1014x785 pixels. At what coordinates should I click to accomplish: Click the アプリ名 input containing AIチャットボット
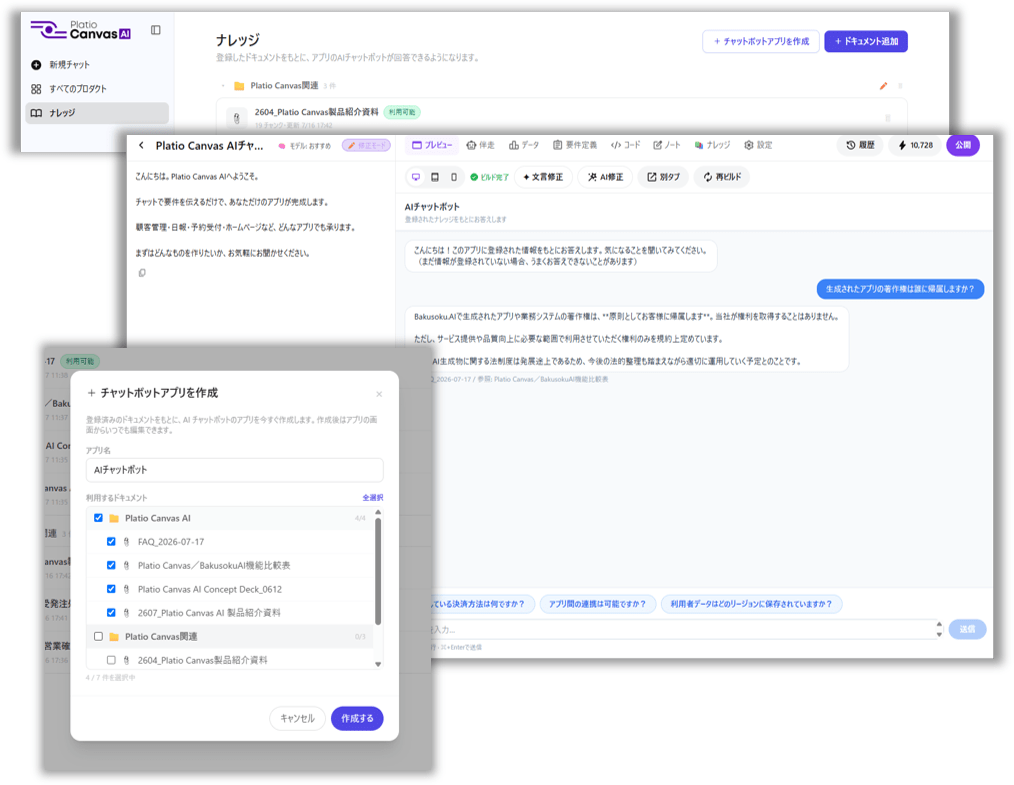point(234,470)
